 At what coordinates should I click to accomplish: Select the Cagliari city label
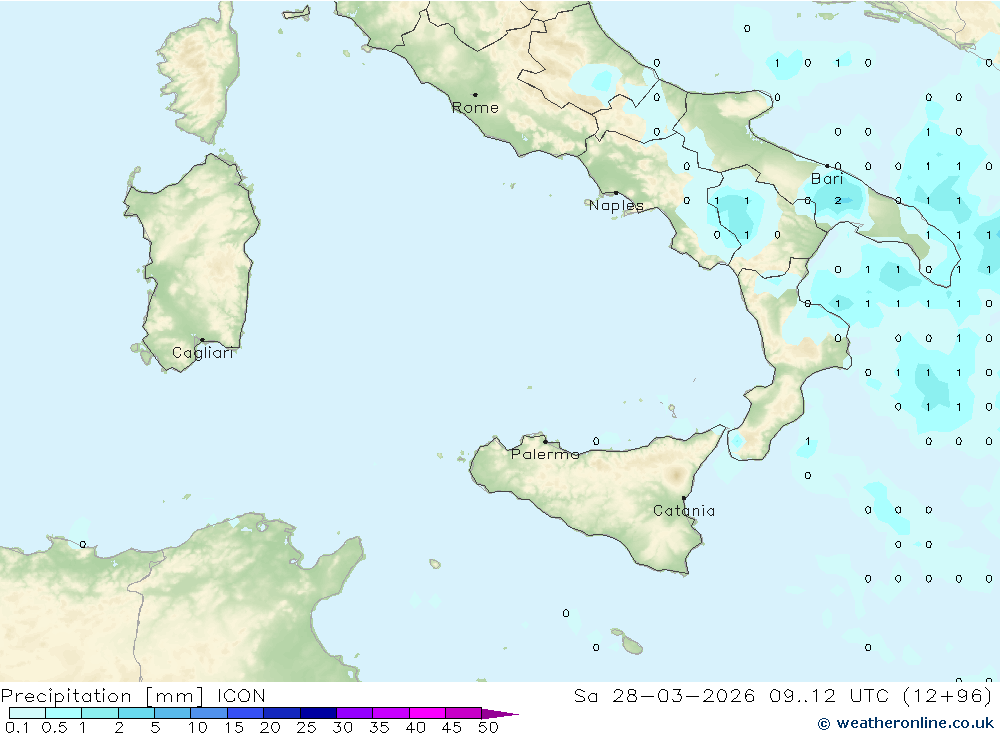(203, 353)
